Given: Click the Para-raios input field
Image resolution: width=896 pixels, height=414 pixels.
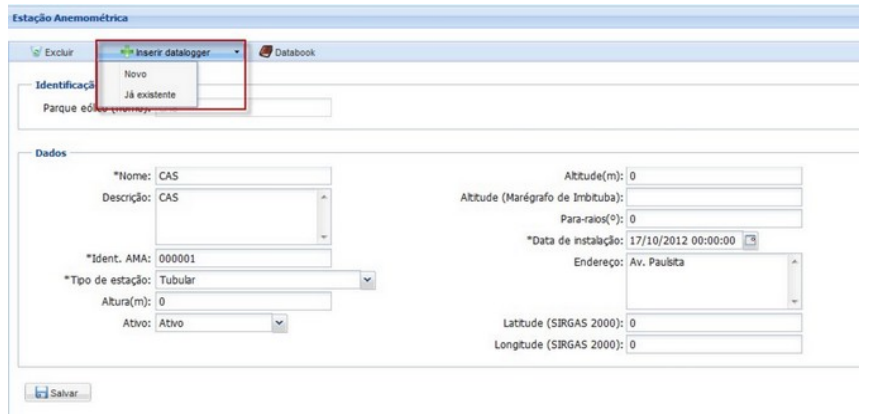Looking at the screenshot, I should point(714,218).
